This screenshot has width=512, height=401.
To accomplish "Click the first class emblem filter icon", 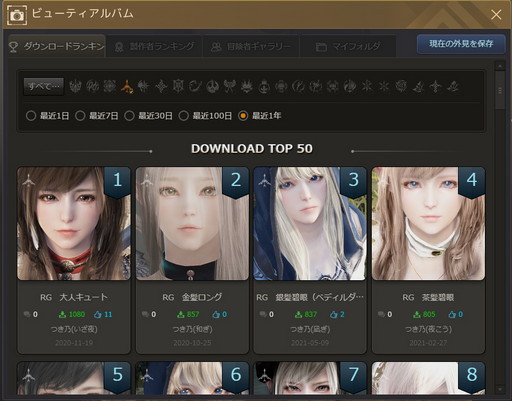I will [x=75, y=87].
